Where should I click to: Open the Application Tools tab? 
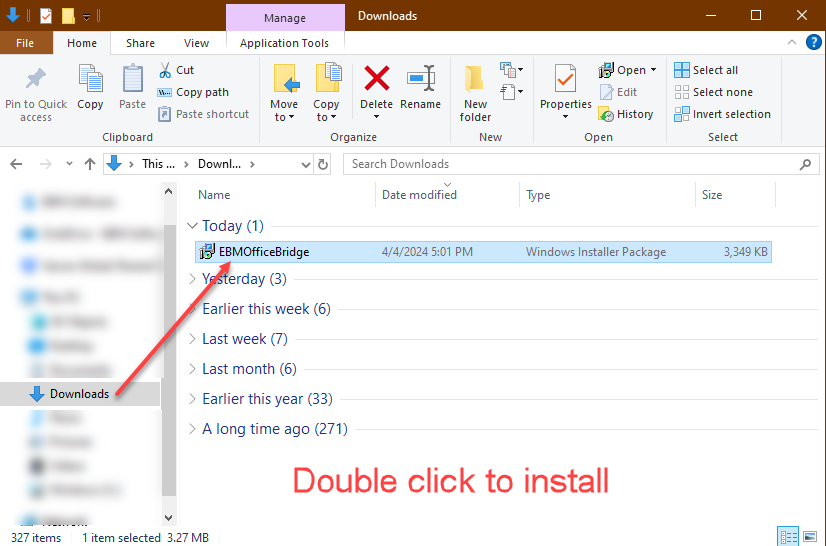(284, 43)
